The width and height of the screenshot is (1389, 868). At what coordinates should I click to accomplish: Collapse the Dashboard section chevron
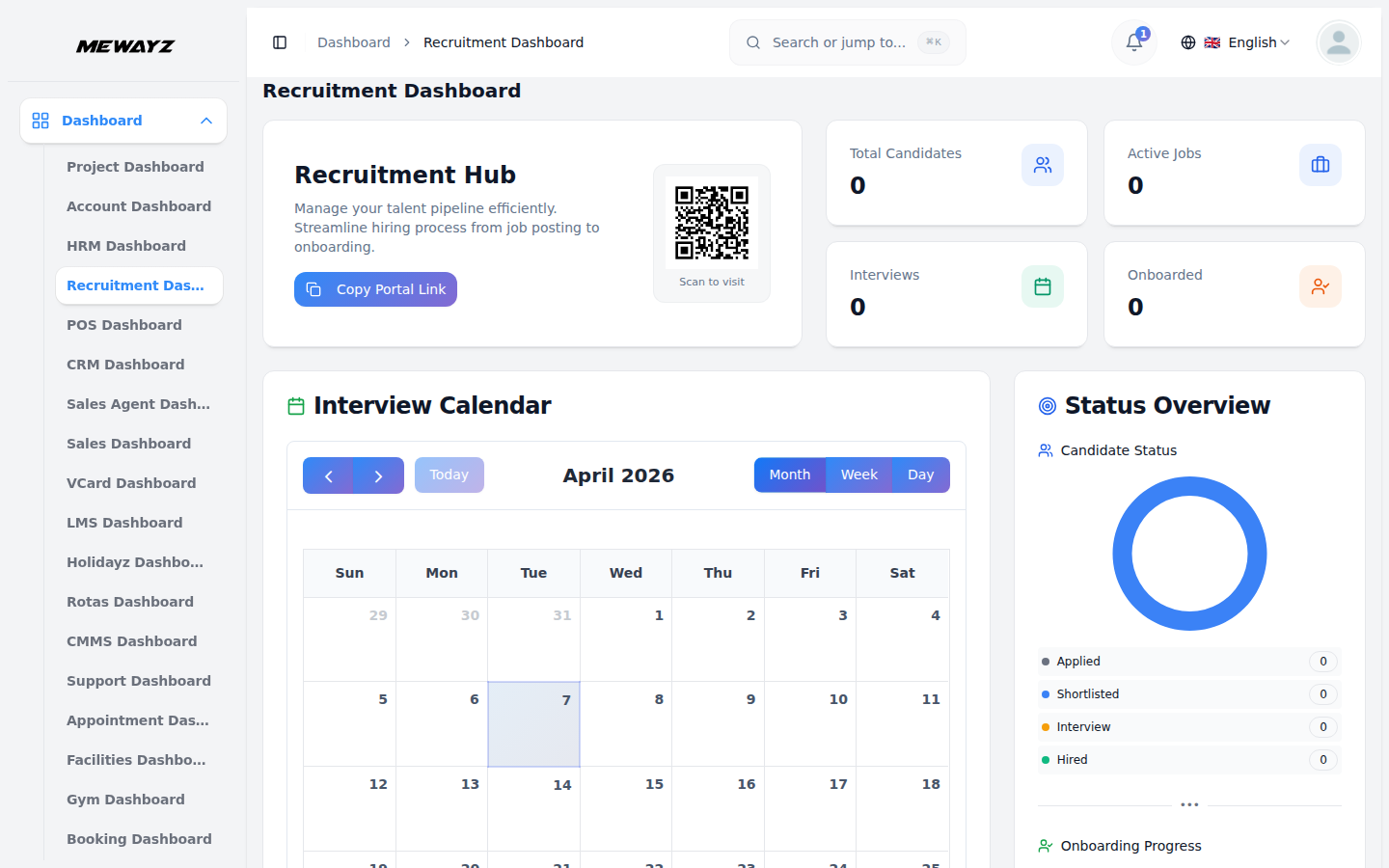(205, 121)
